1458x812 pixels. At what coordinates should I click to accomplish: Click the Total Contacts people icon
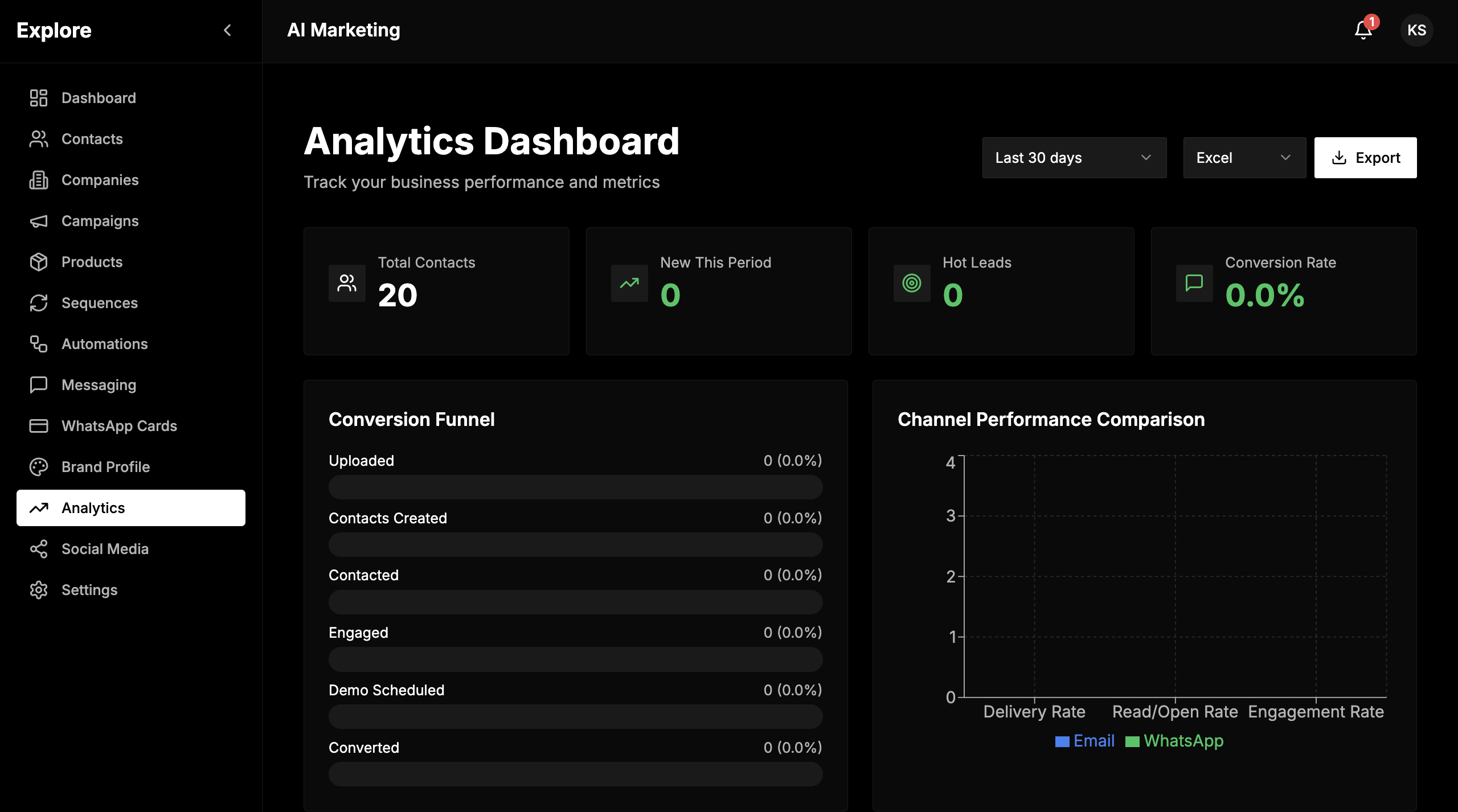[x=347, y=283]
